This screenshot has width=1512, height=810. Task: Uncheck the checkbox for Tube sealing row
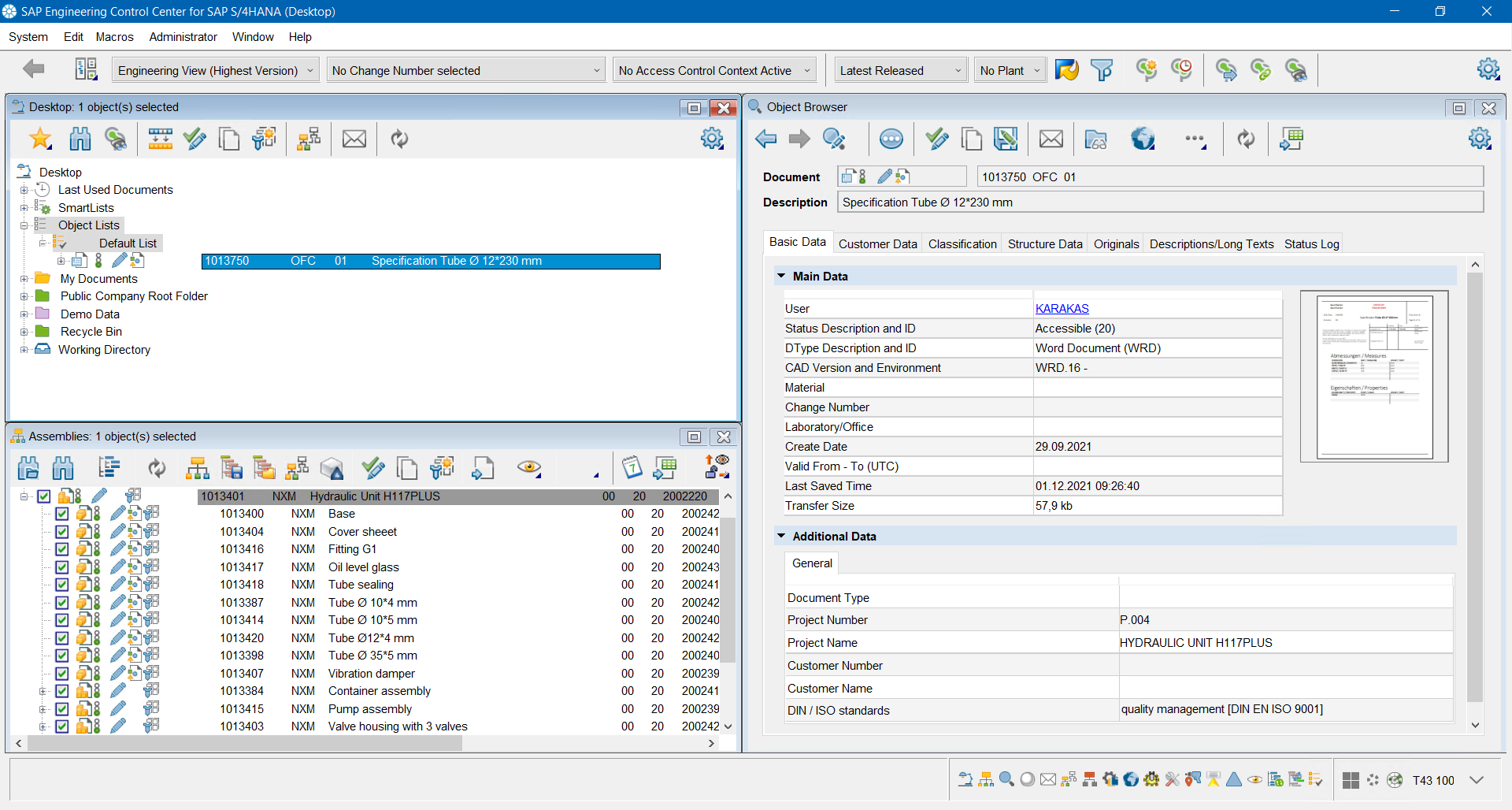pyautogui.click(x=62, y=585)
